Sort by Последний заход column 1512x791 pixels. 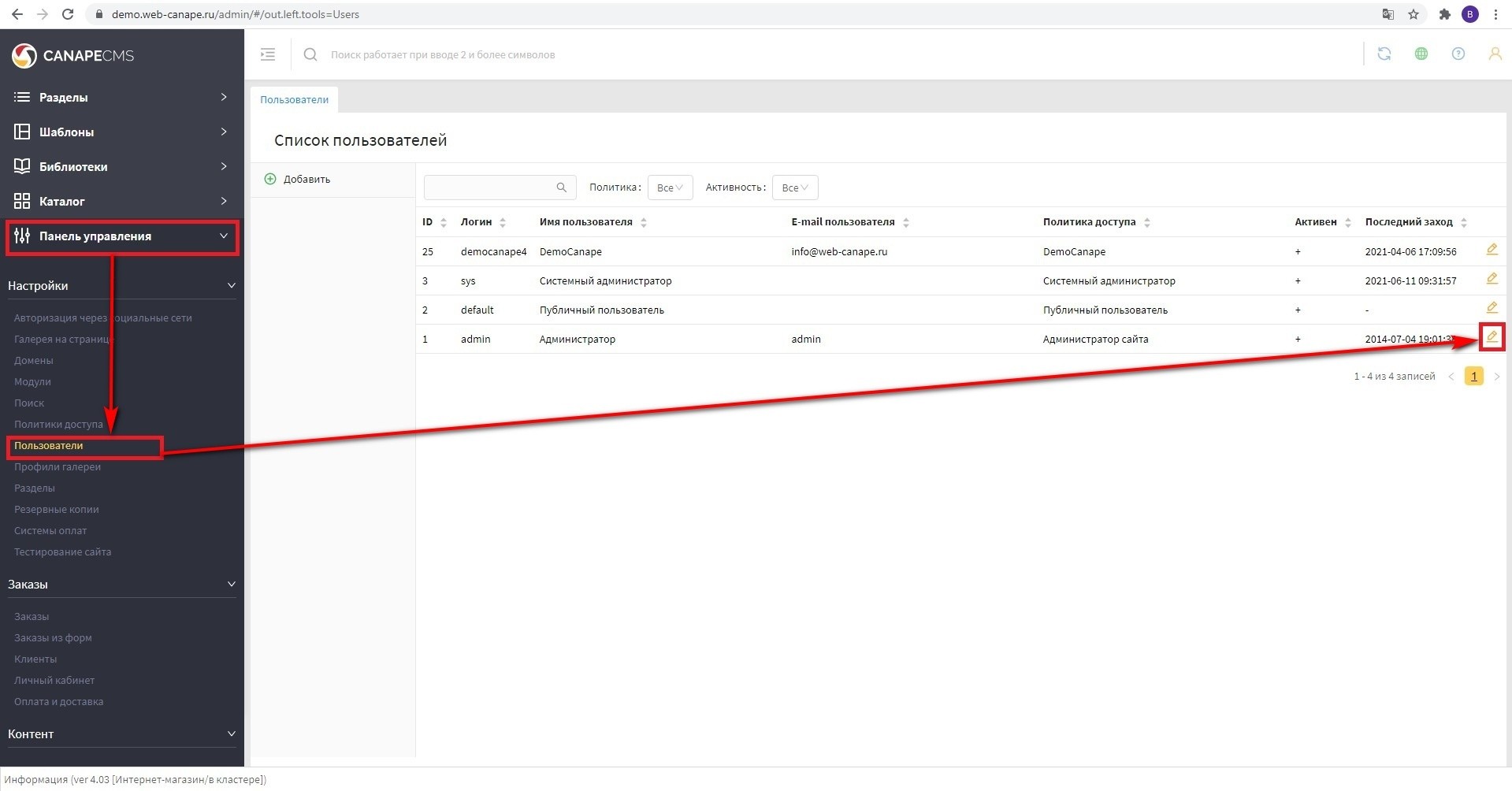tap(1415, 222)
